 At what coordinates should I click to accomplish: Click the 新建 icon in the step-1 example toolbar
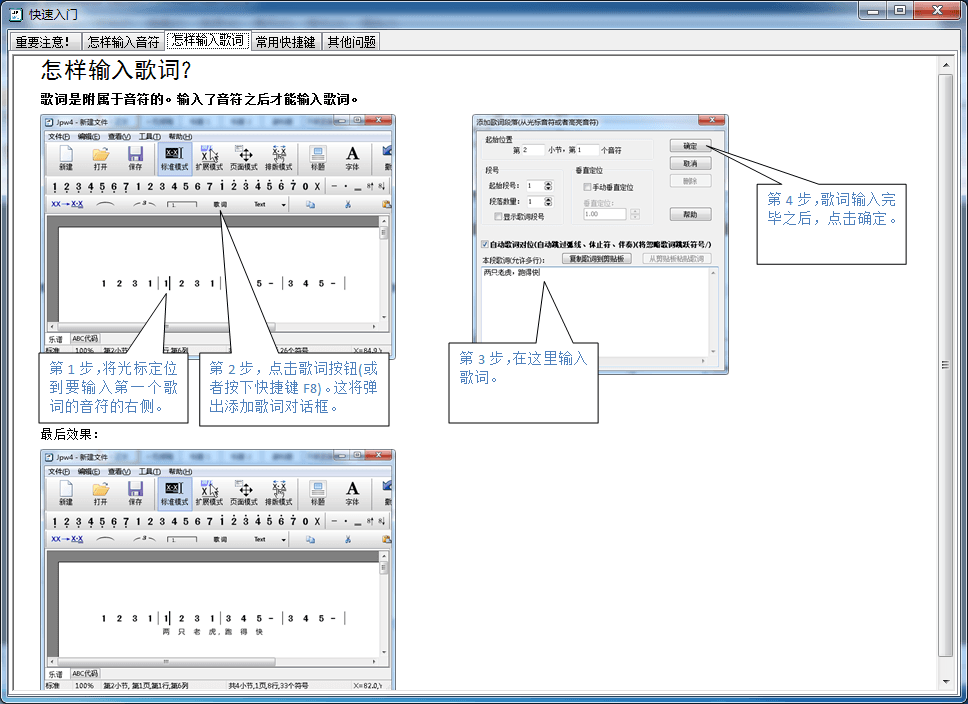point(65,157)
